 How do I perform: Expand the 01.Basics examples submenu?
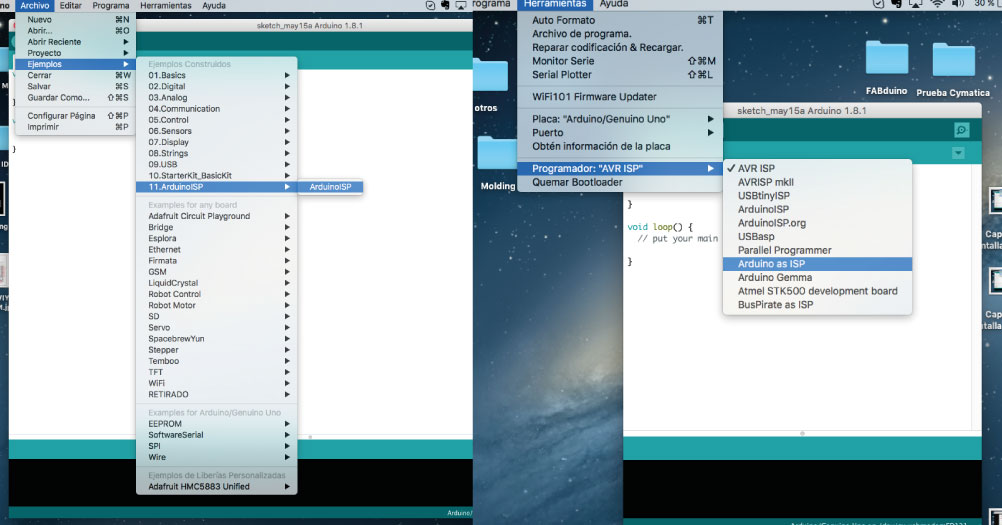(217, 75)
